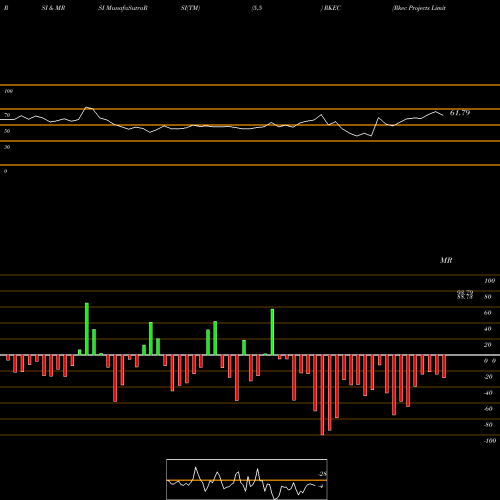The width and height of the screenshot is (500, 500).
Task: Click the tallest green MR bar
Action: click(87, 329)
